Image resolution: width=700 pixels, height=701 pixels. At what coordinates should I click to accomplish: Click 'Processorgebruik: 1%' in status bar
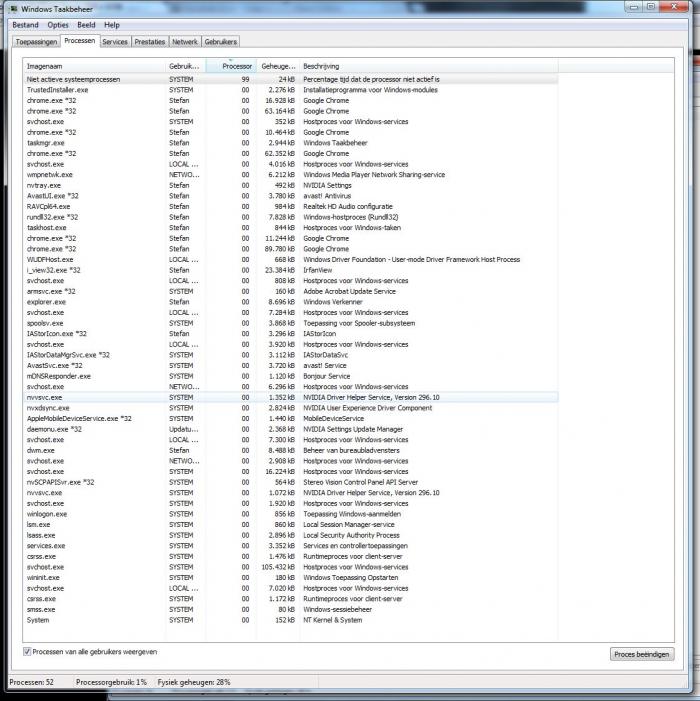click(111, 682)
